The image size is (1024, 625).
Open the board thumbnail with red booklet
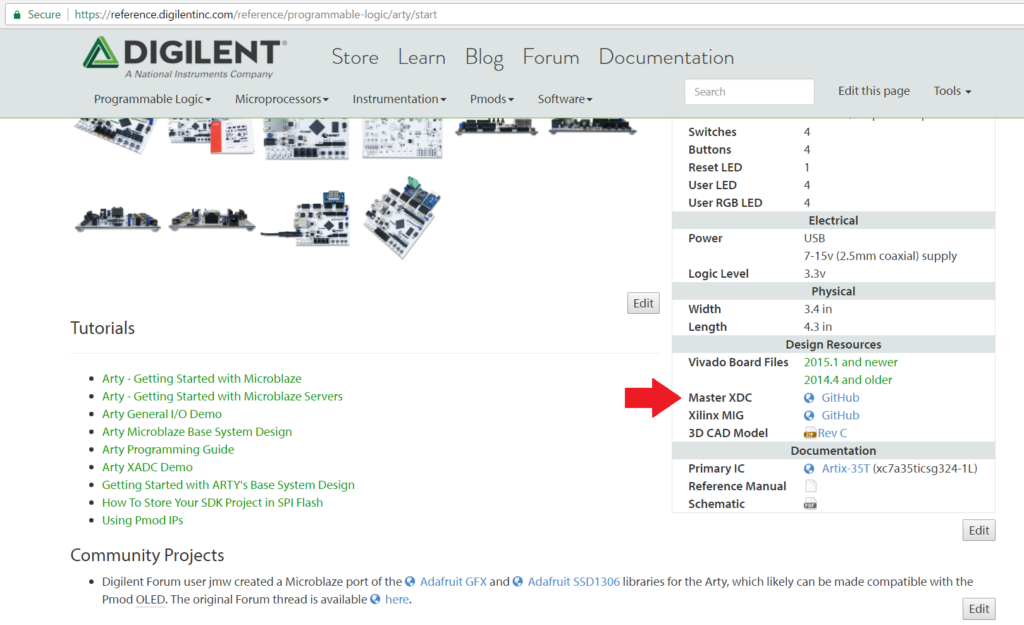pyautogui.click(x=211, y=136)
